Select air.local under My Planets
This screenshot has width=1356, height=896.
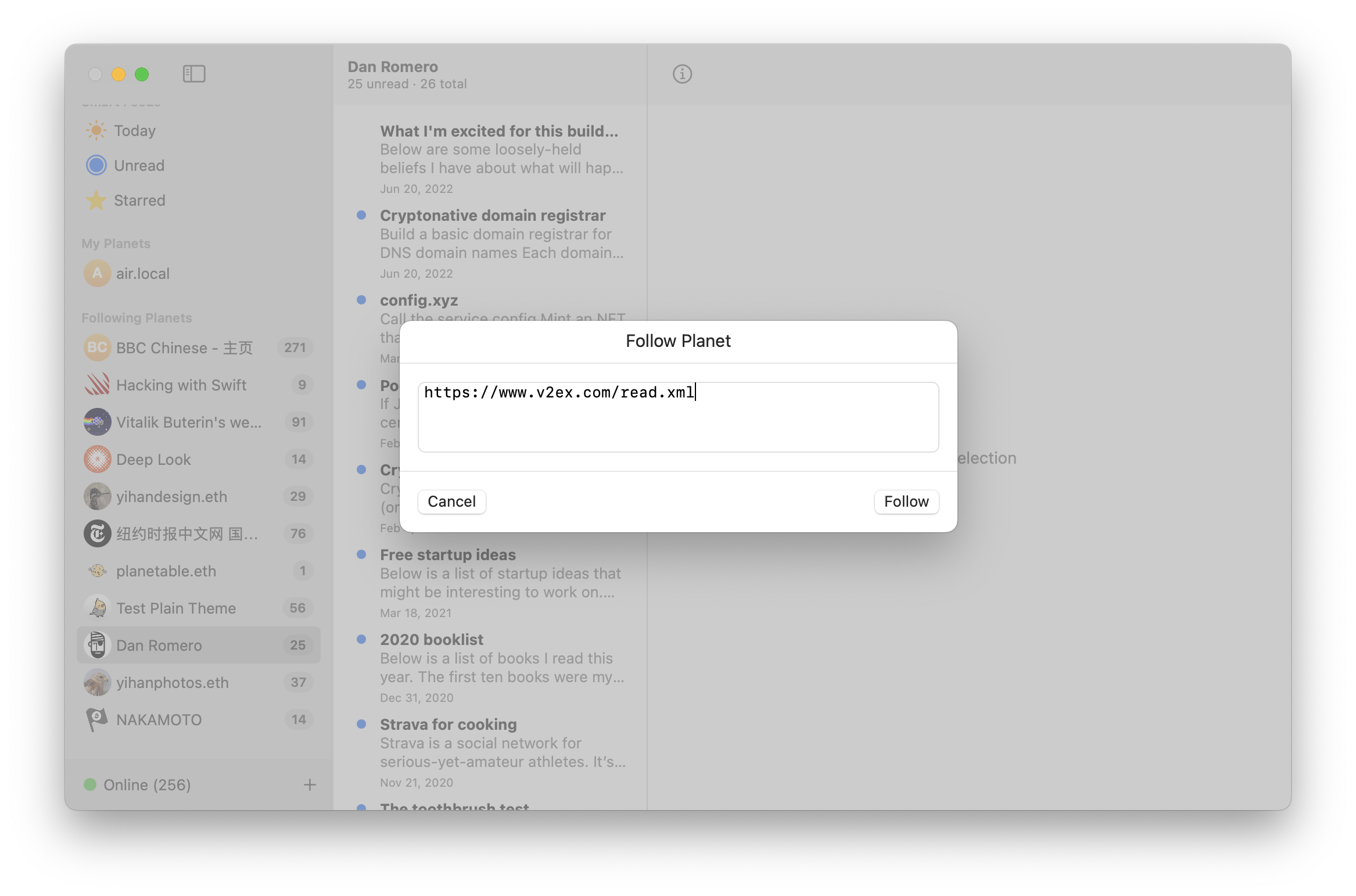pos(142,273)
